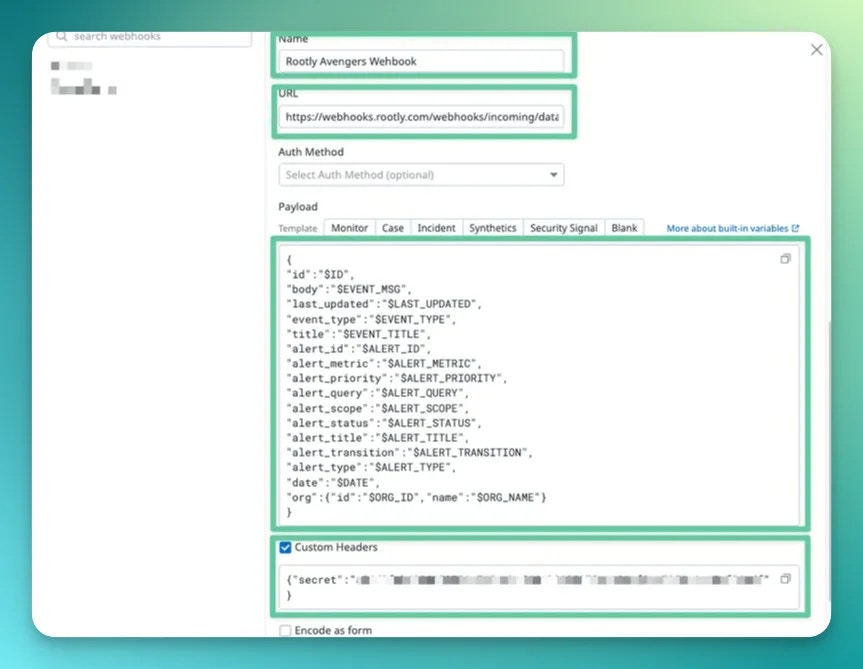Click the dialog vertical scrollbar
The width and height of the screenshot is (863, 669).
[829, 462]
